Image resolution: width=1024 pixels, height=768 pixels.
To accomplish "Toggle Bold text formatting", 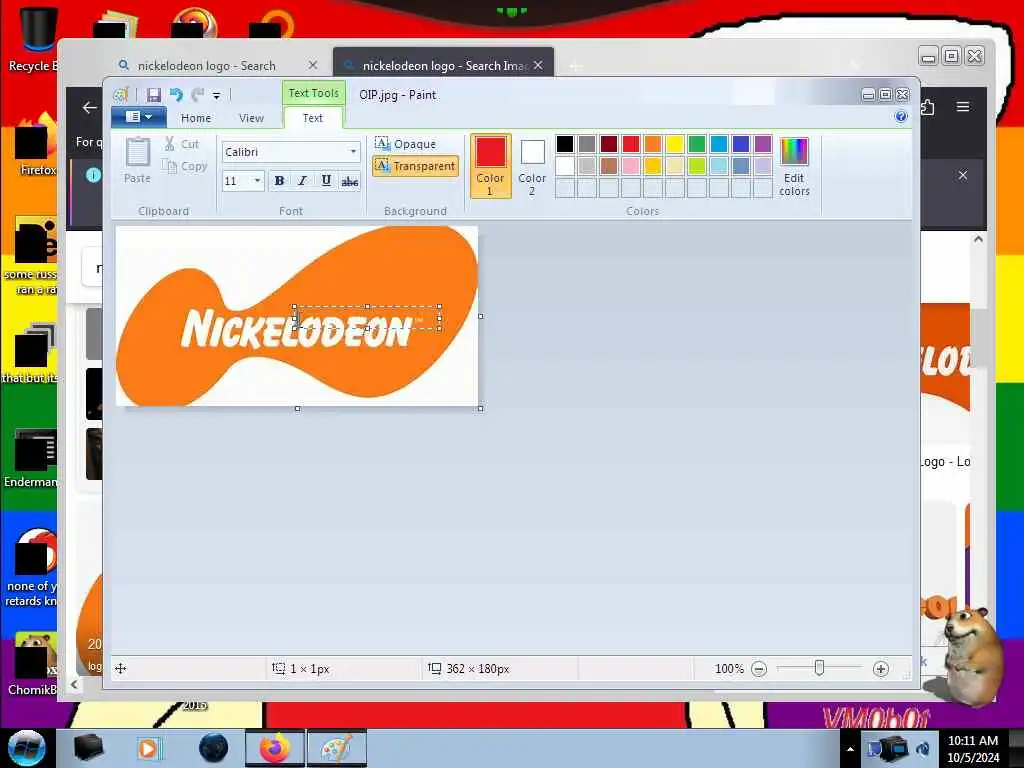I will (279, 181).
